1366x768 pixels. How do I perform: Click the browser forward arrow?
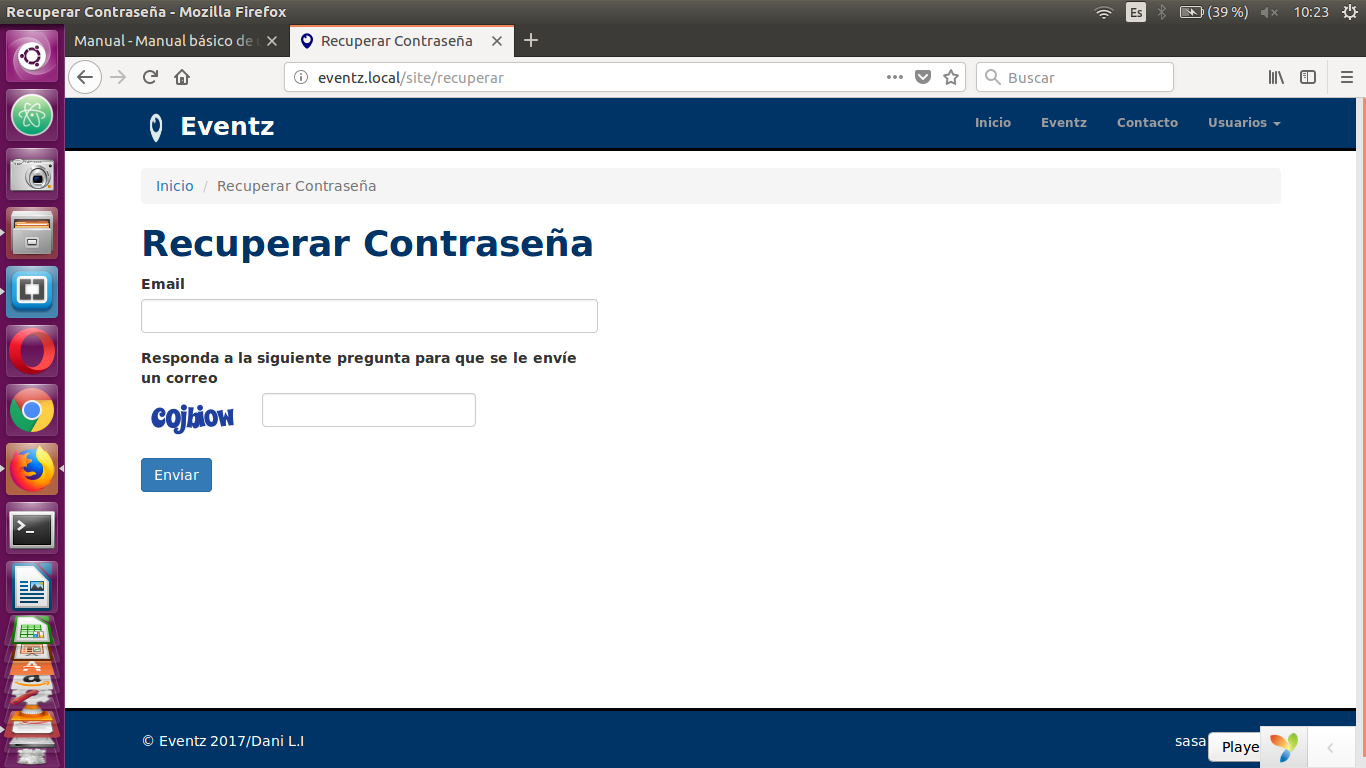118,77
